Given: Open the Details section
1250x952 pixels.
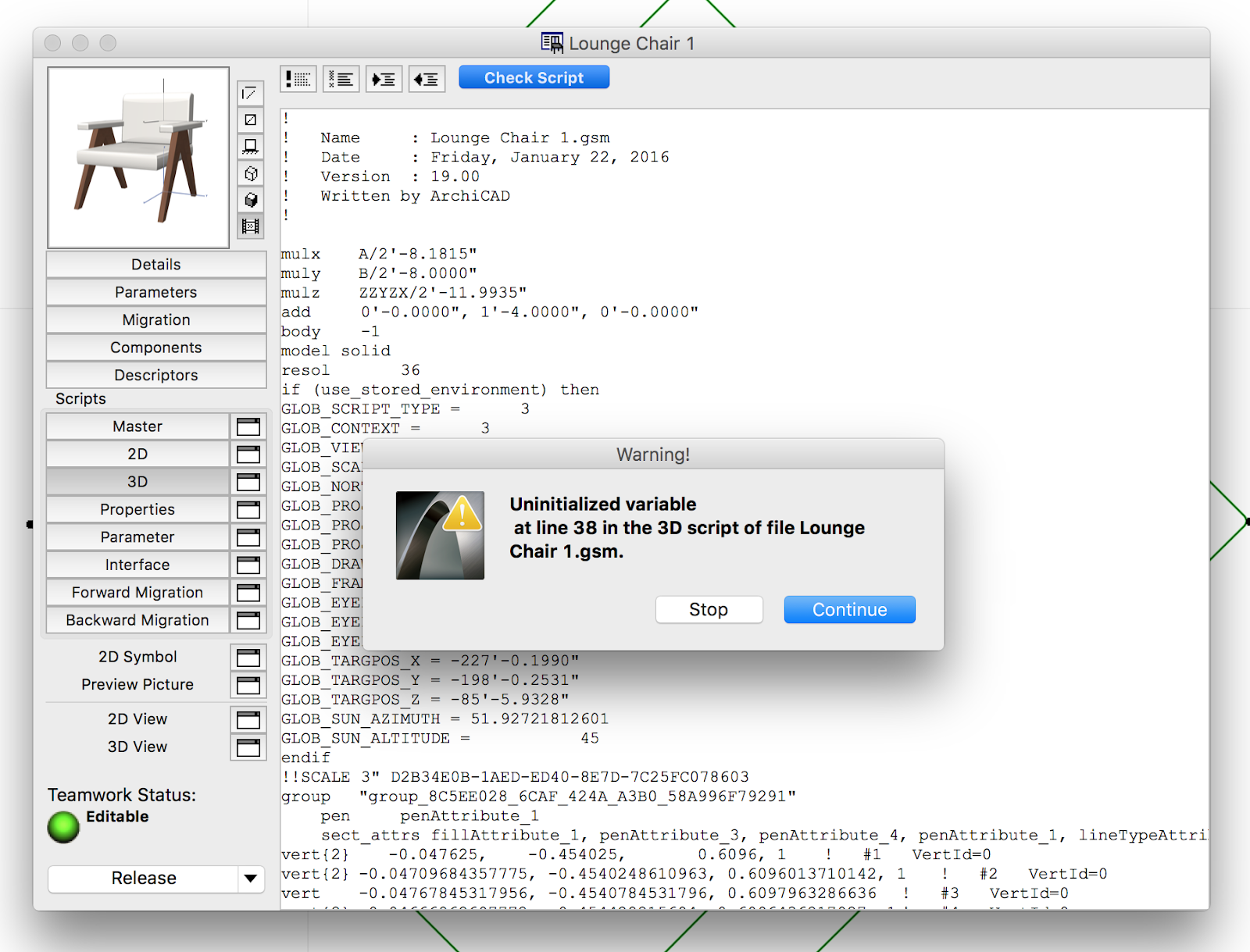Looking at the screenshot, I should [155, 265].
